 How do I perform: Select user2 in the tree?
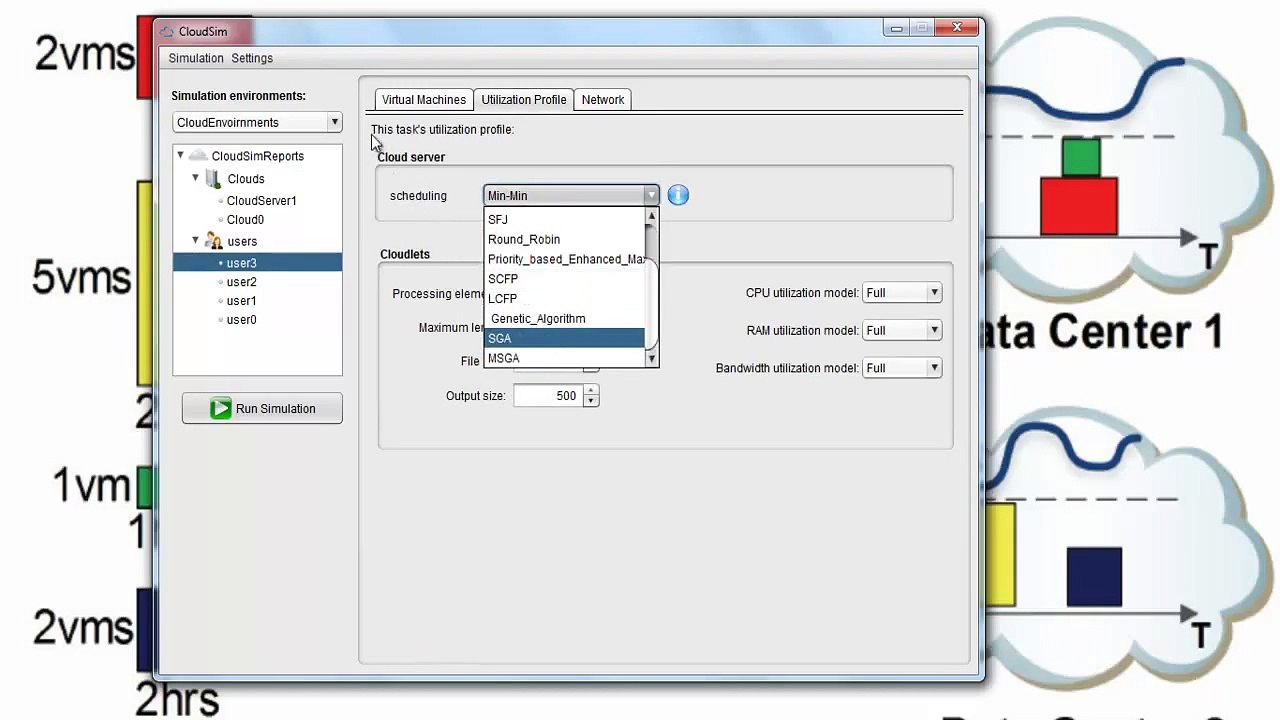pyautogui.click(x=241, y=282)
